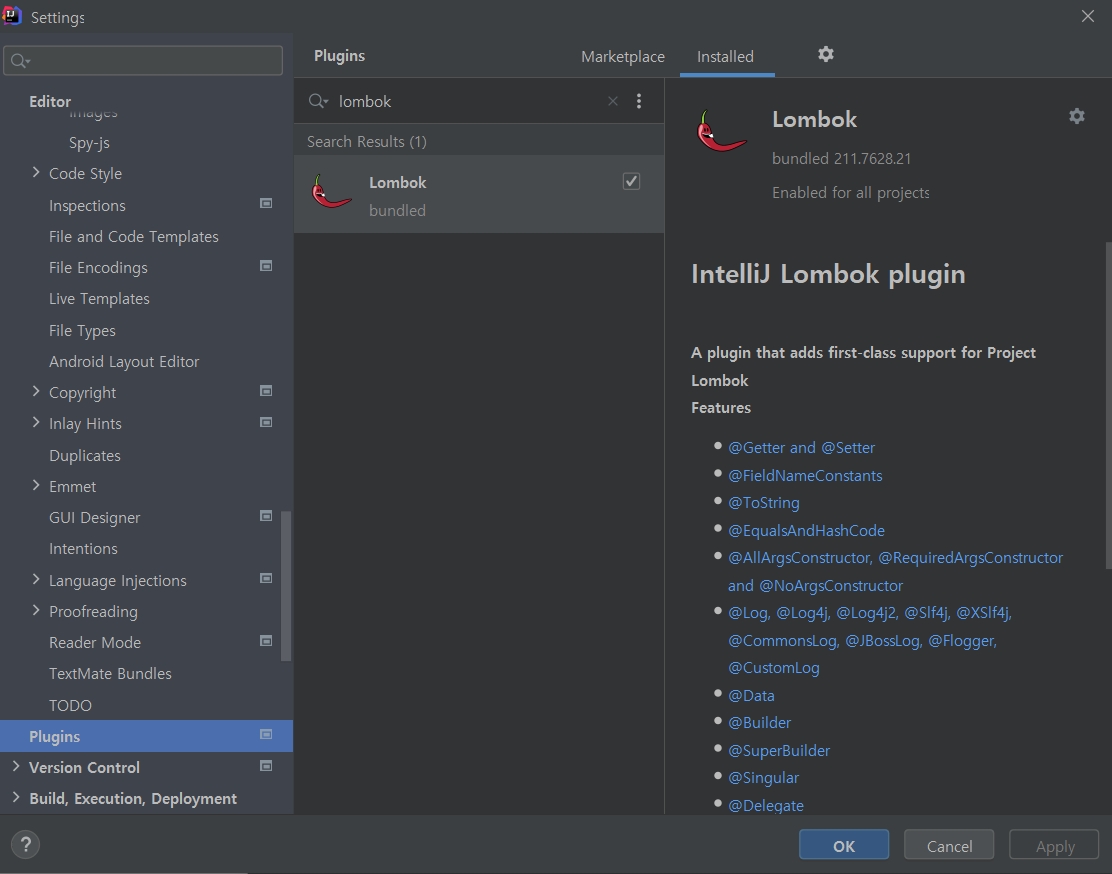Click the settings tree vertical scrollbar
Image resolution: width=1112 pixels, height=874 pixels.
286,586
